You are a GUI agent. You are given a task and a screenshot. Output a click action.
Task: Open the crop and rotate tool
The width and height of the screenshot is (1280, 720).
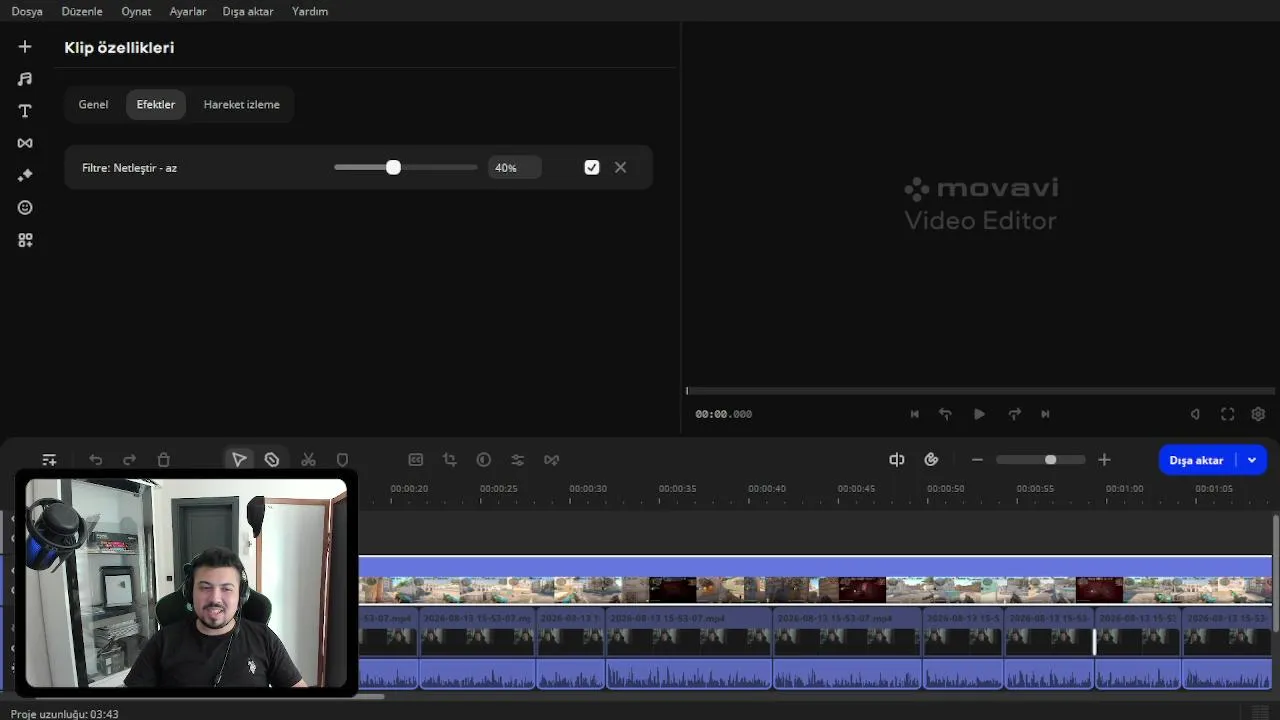click(x=450, y=460)
